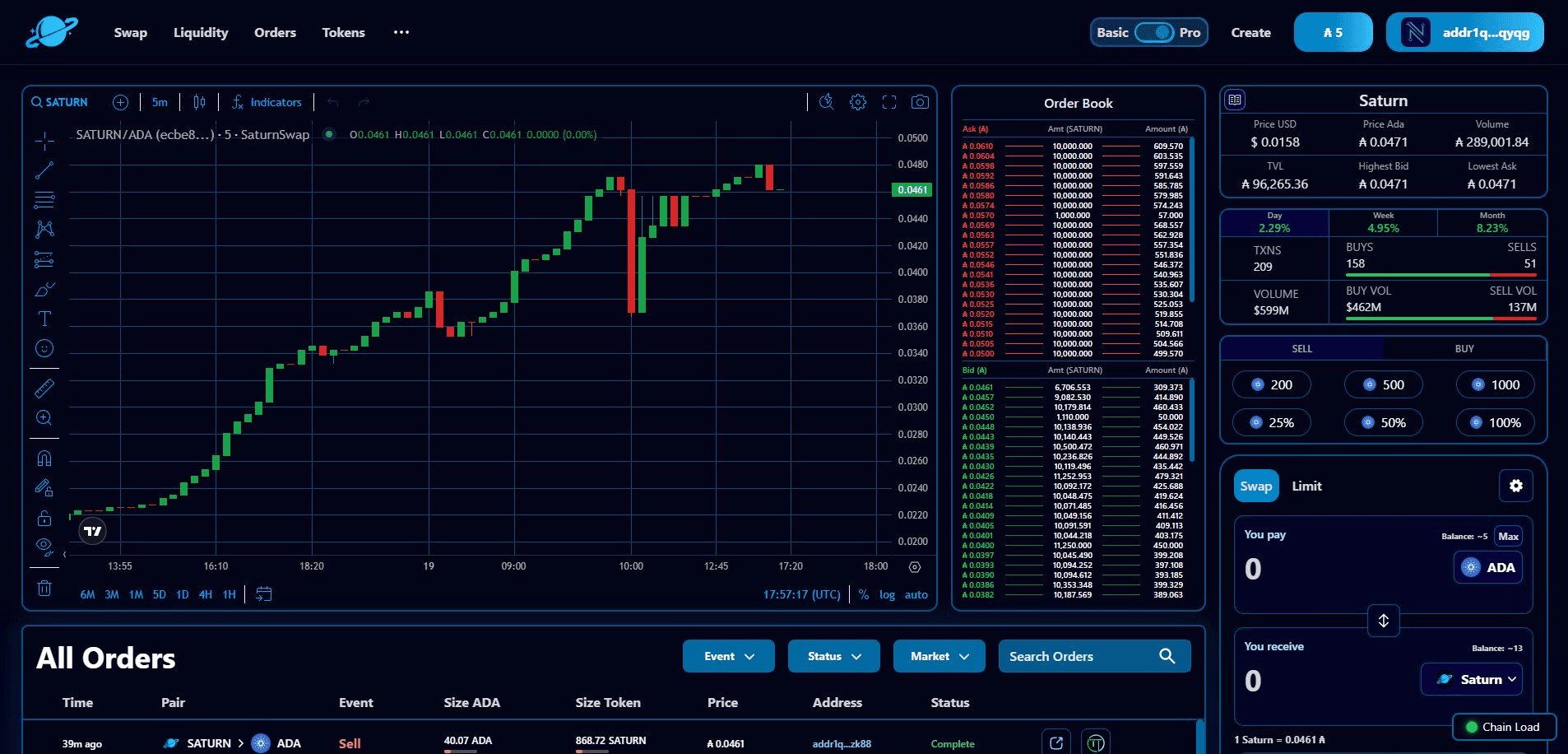Open chart settings with the gear icon
This screenshot has height=754, width=1568.
pyautogui.click(x=858, y=101)
